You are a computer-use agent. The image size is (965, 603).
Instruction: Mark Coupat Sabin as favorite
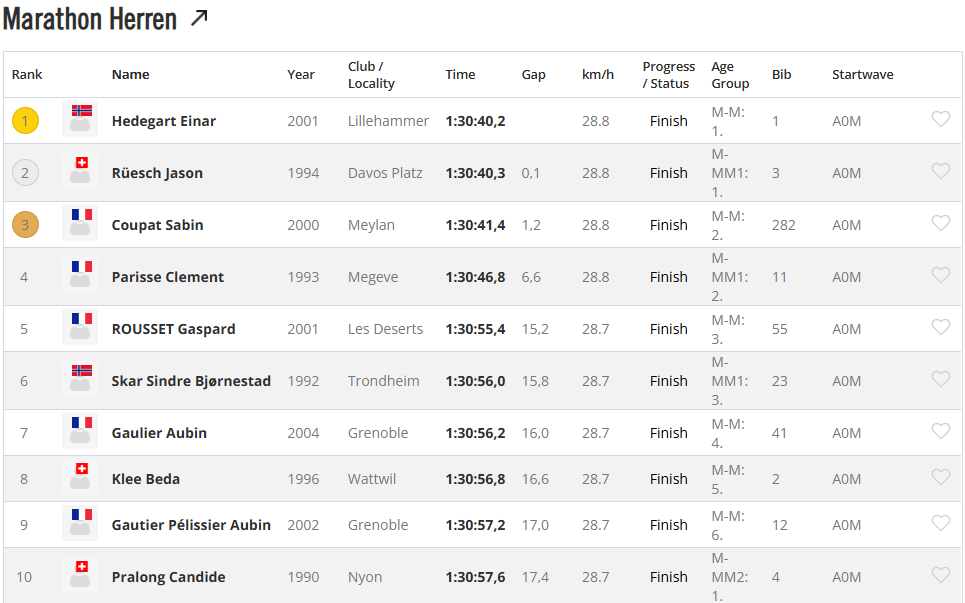[x=940, y=224]
